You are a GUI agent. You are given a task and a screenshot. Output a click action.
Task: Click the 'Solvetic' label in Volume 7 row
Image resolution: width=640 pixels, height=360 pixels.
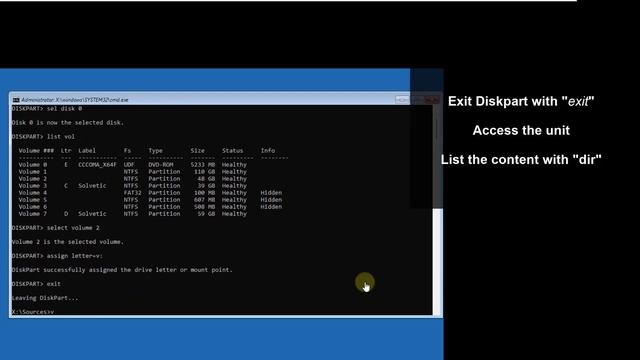[x=92, y=214]
